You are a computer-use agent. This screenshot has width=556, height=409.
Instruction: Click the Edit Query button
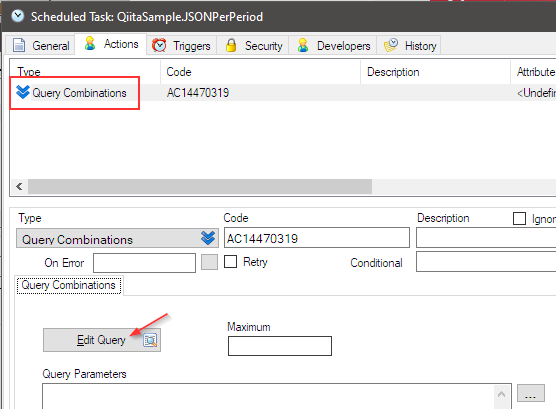pyautogui.click(x=102, y=340)
